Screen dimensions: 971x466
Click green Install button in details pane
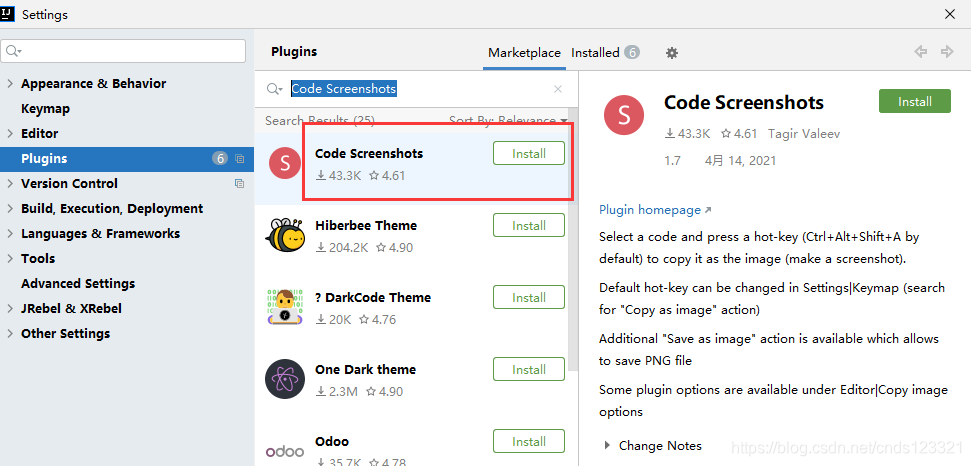915,101
